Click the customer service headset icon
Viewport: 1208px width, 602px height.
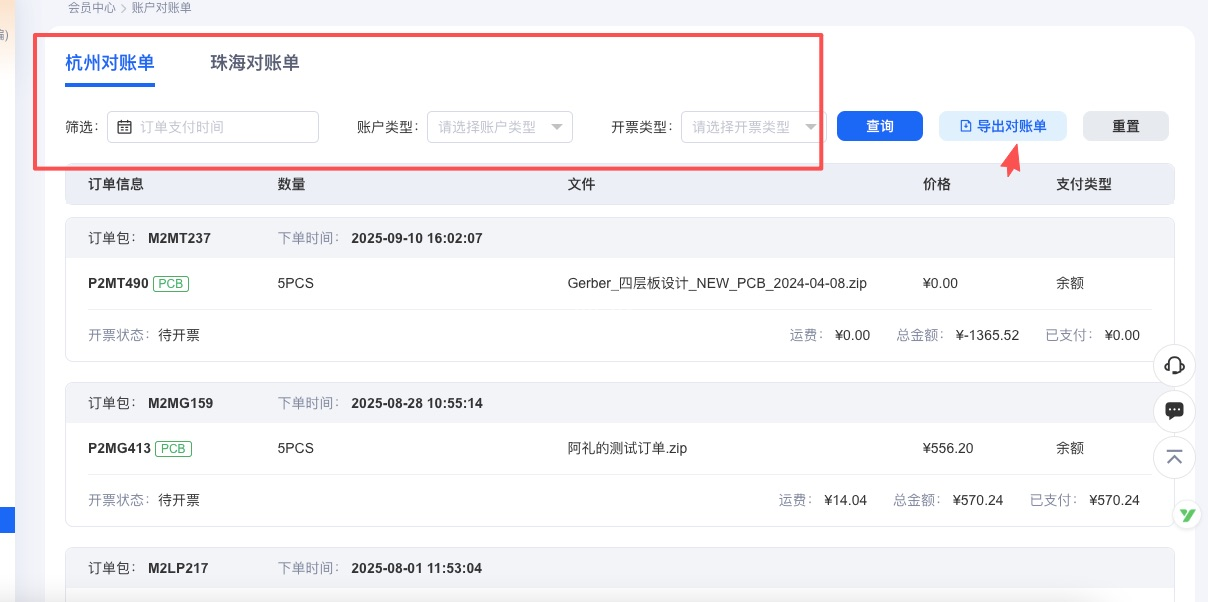1174,365
